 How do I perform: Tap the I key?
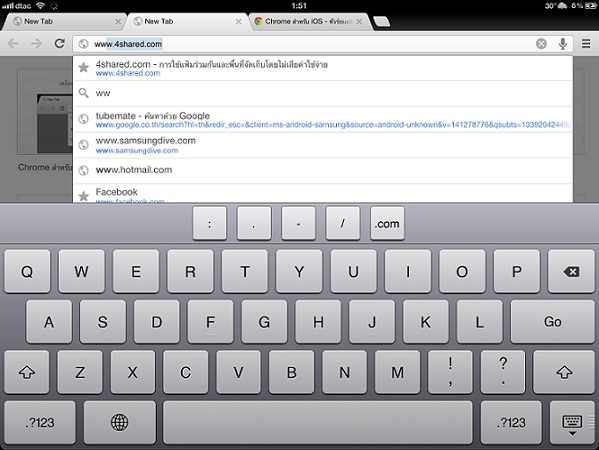pyautogui.click(x=408, y=272)
